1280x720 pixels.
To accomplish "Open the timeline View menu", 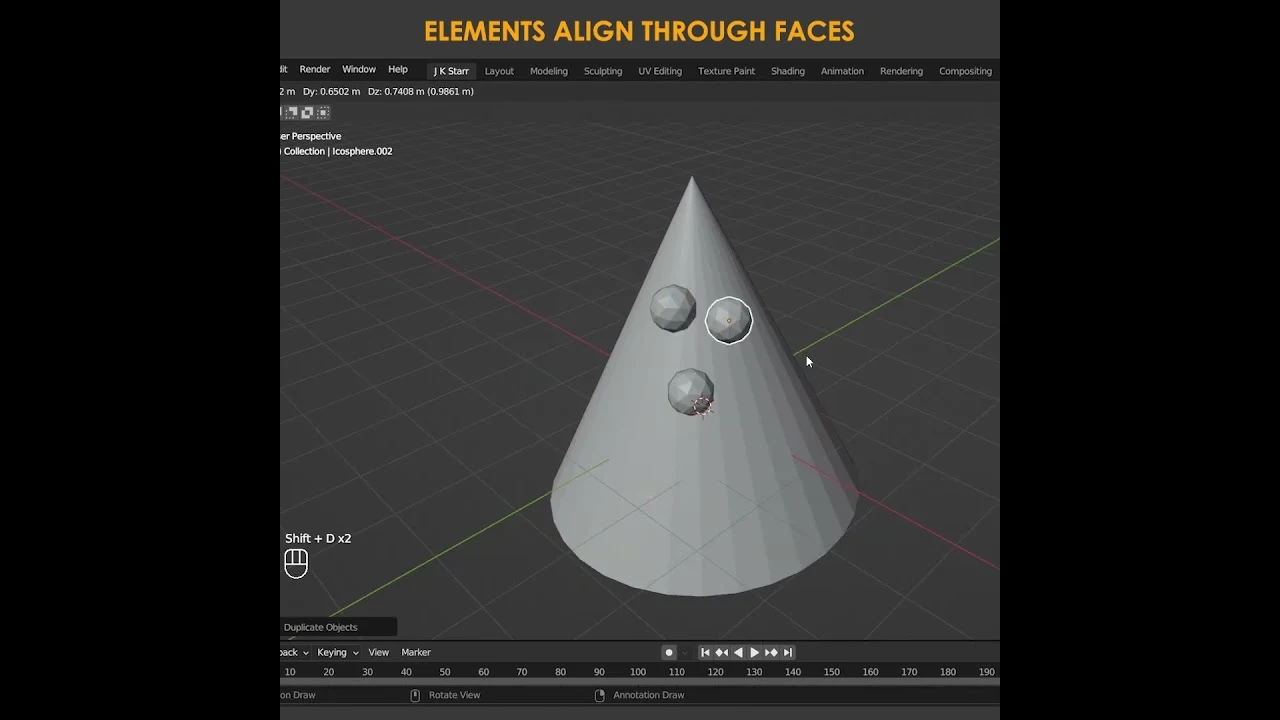I will click(379, 652).
